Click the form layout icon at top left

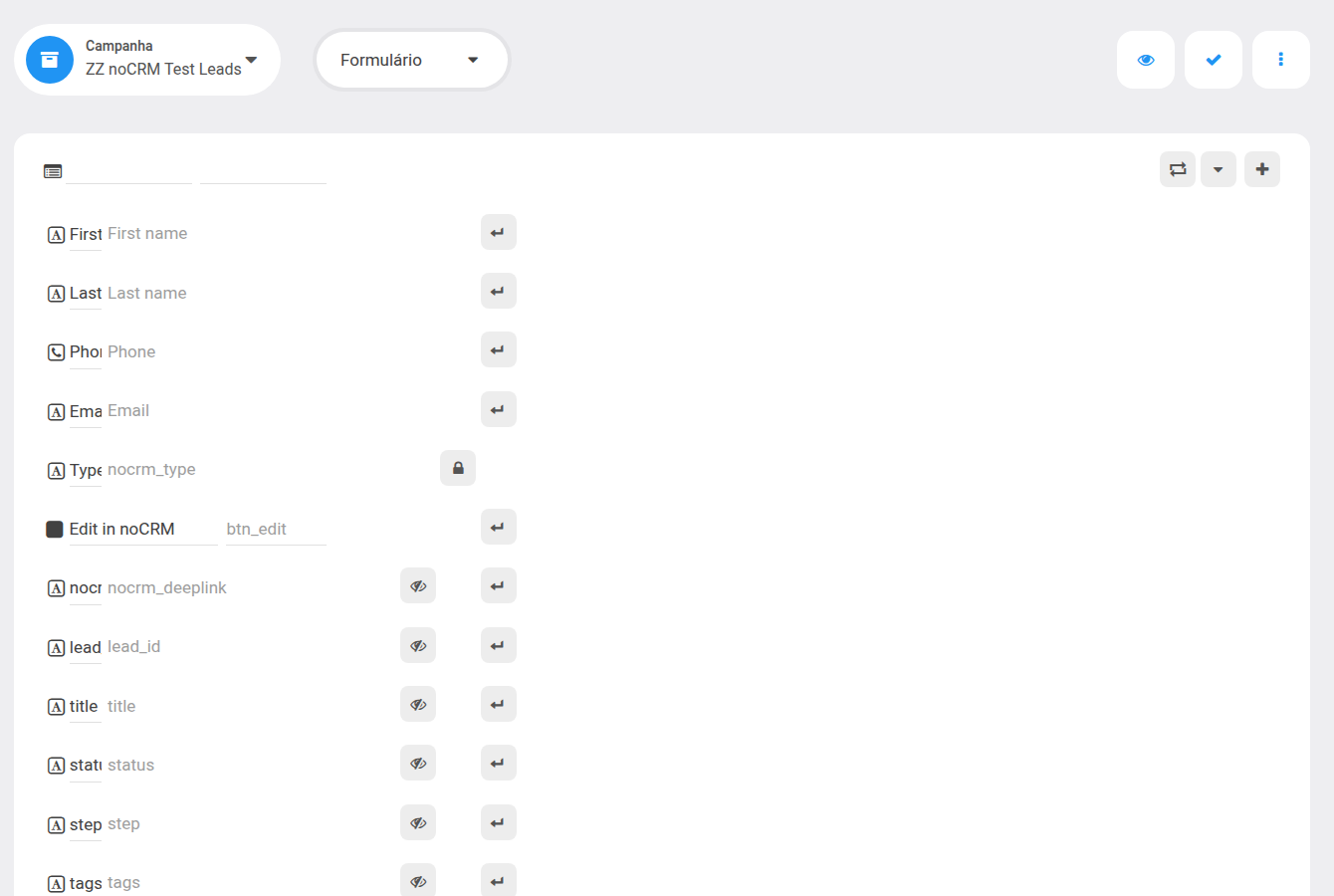coord(53,171)
